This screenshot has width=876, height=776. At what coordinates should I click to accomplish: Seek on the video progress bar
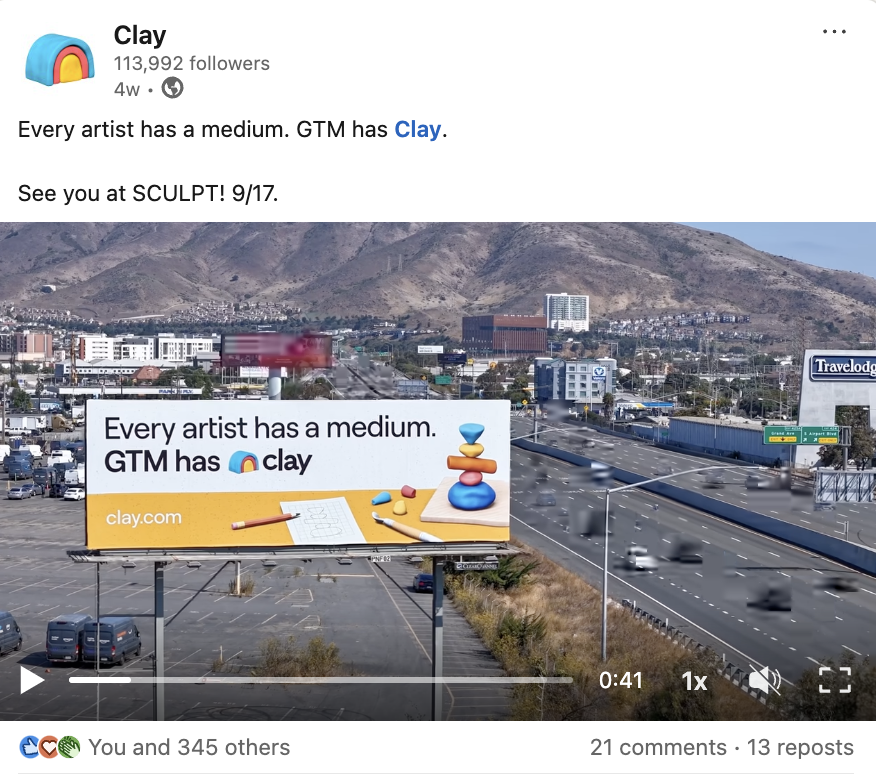[x=321, y=680]
